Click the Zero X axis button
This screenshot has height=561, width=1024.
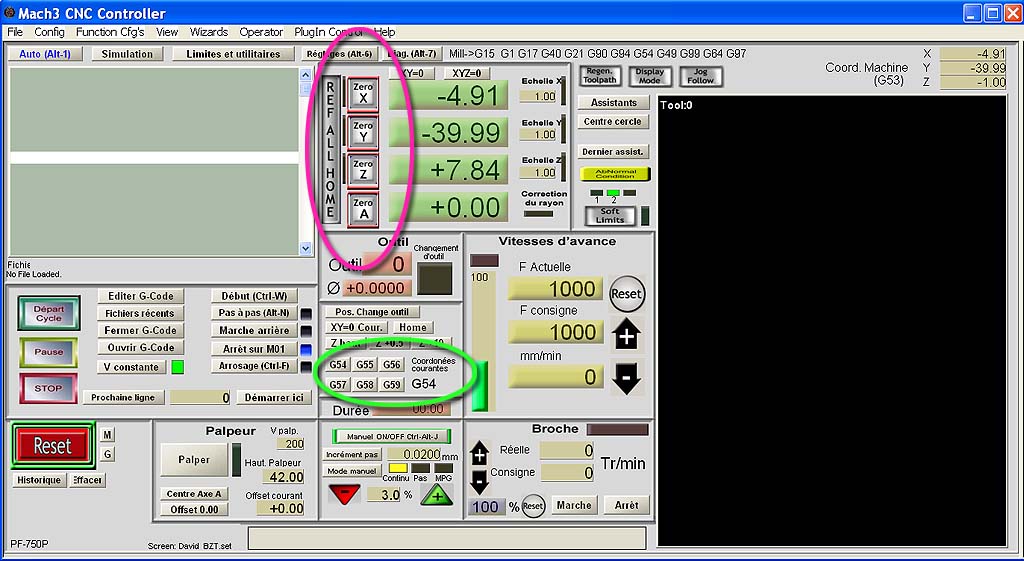363,93
